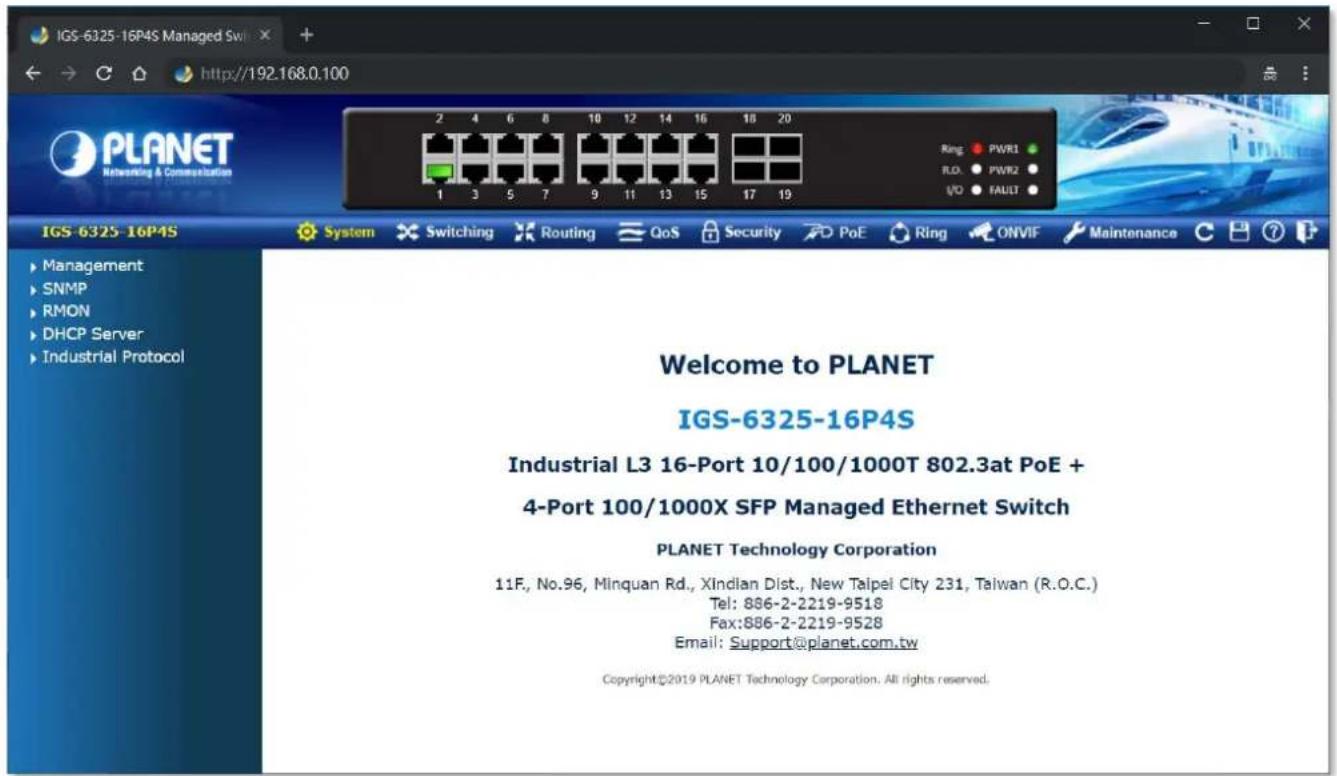The image size is (1337, 776).
Task: Expand the Management tree item
Action: click(x=90, y=266)
